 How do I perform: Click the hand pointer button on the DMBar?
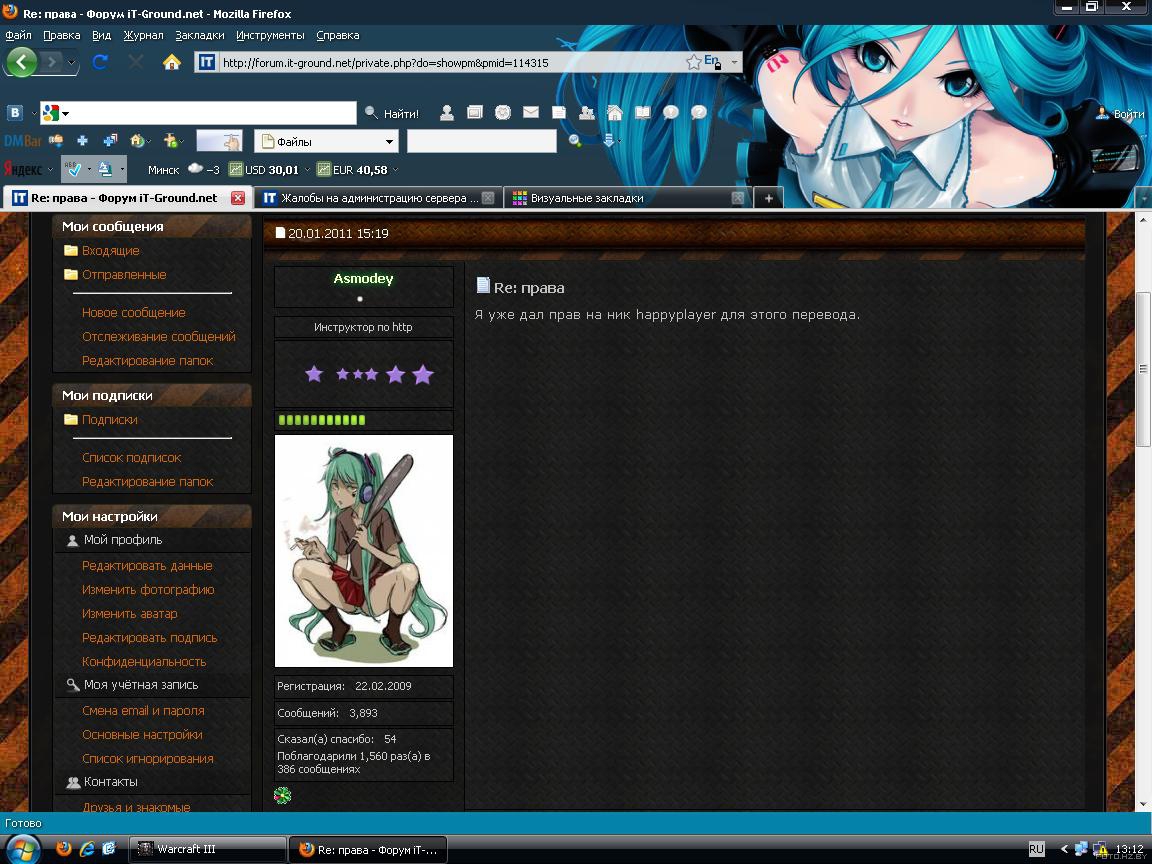(x=219, y=141)
